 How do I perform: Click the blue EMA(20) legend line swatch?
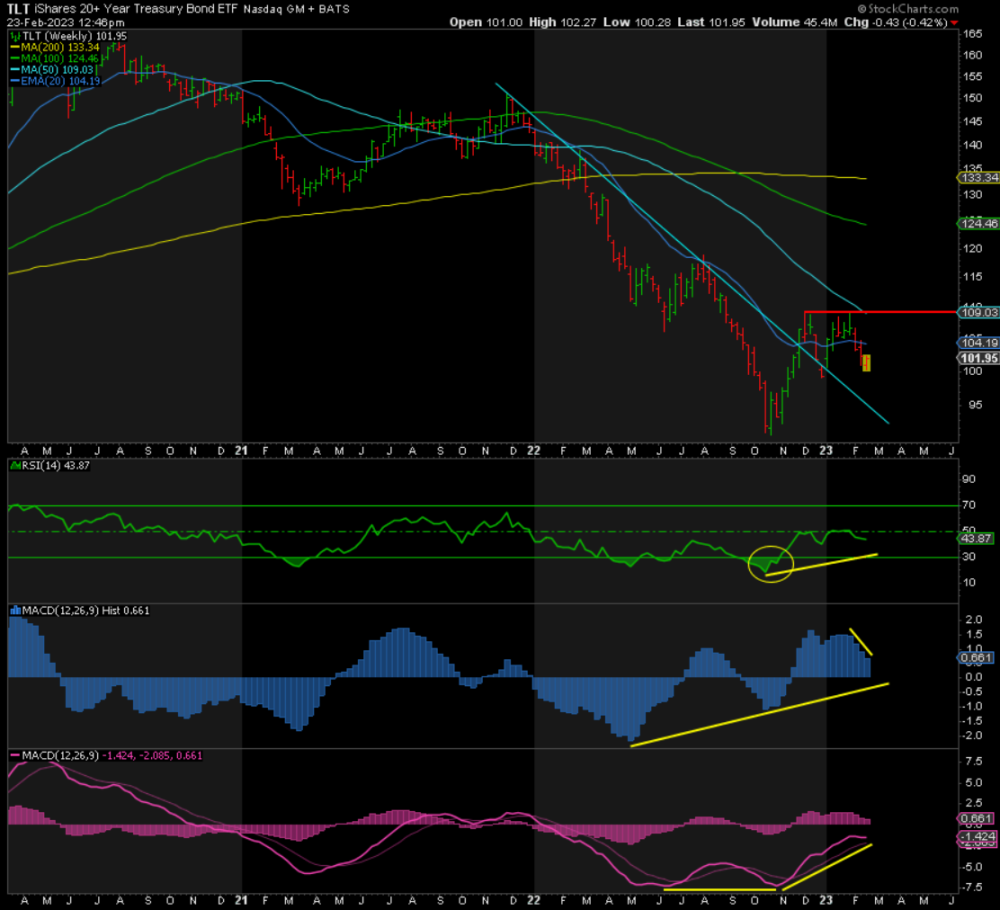coord(15,81)
